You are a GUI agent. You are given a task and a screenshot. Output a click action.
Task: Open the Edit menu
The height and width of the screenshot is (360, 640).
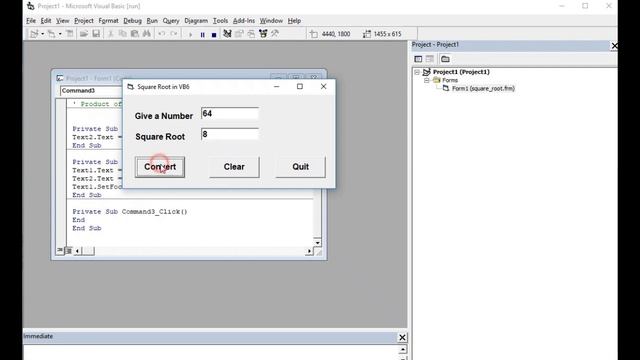[46, 20]
